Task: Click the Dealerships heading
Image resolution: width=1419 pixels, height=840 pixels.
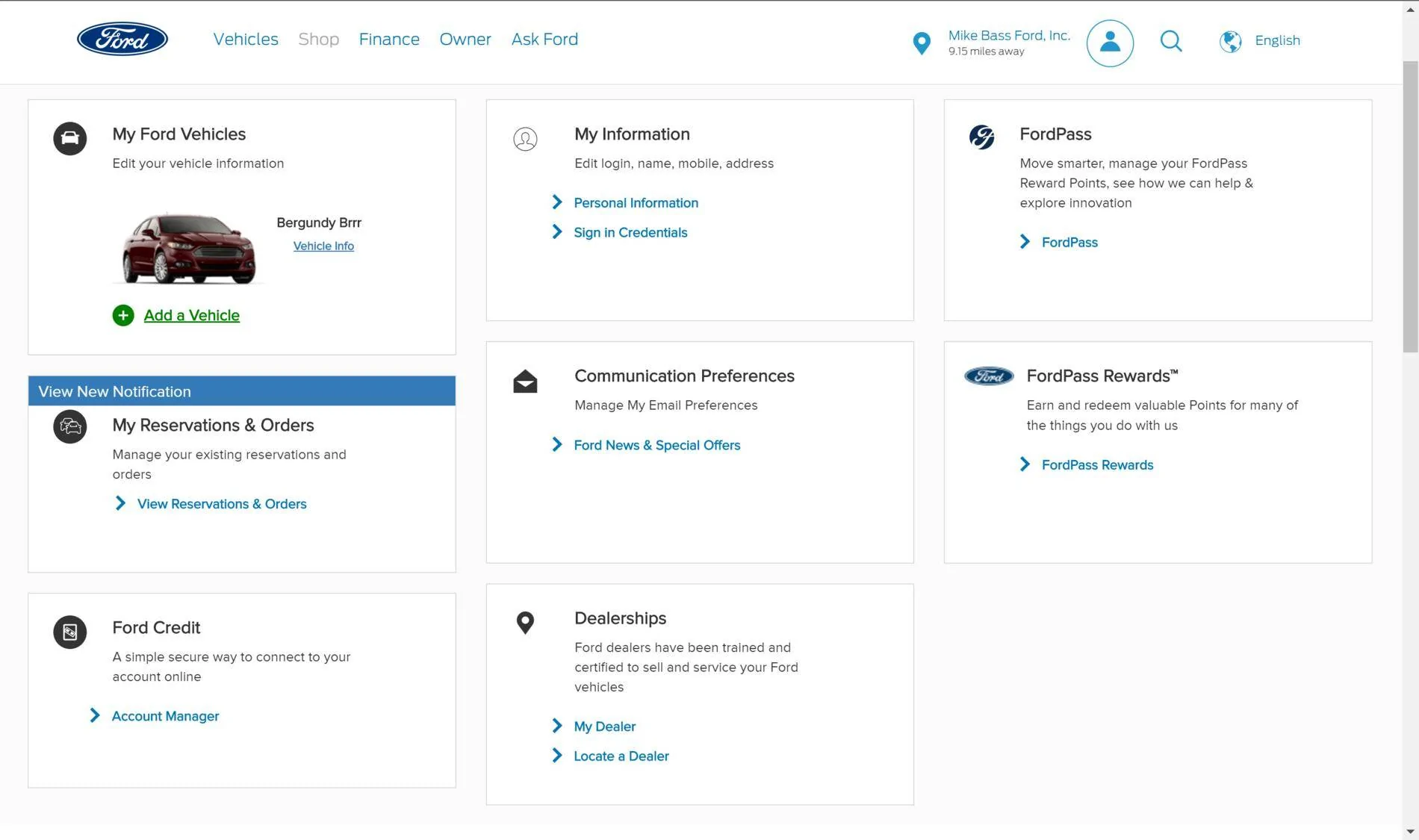Action: (620, 619)
